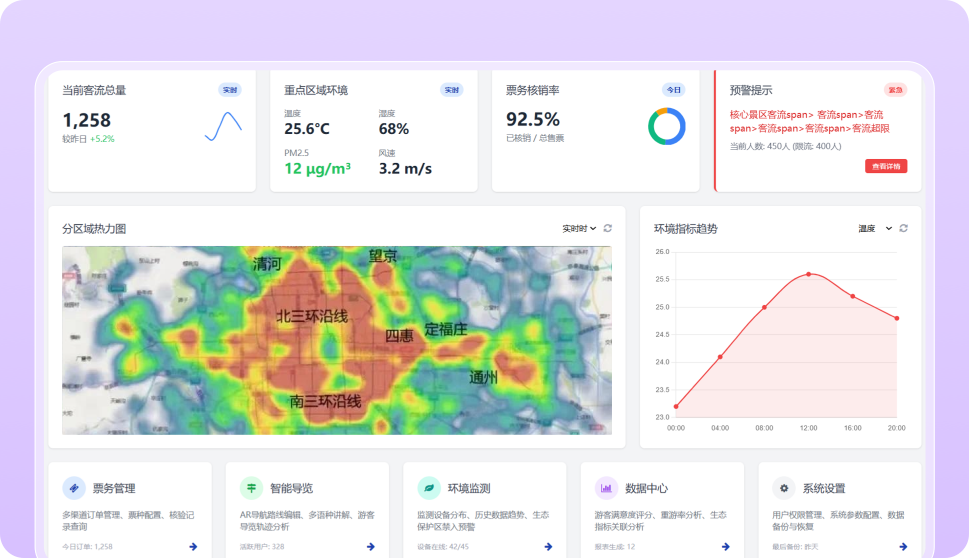Click the 今日 tag on 票务核销率

pyautogui.click(x=673, y=90)
